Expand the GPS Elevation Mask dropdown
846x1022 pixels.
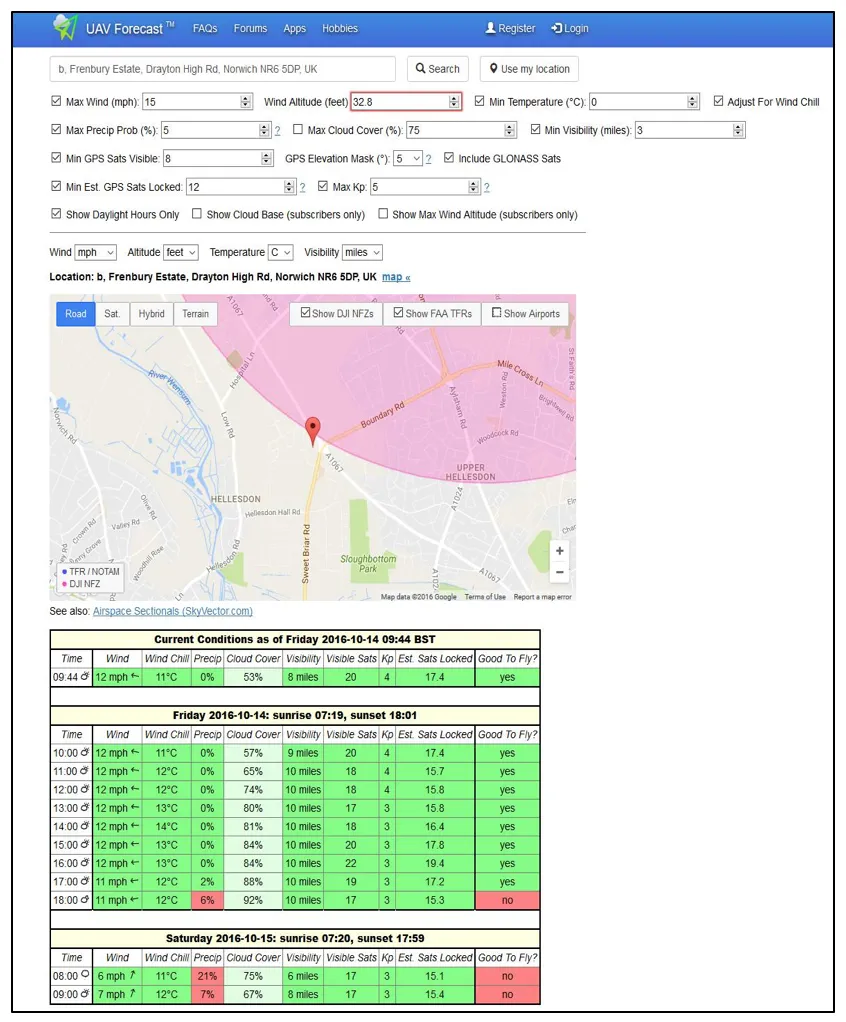click(408, 158)
